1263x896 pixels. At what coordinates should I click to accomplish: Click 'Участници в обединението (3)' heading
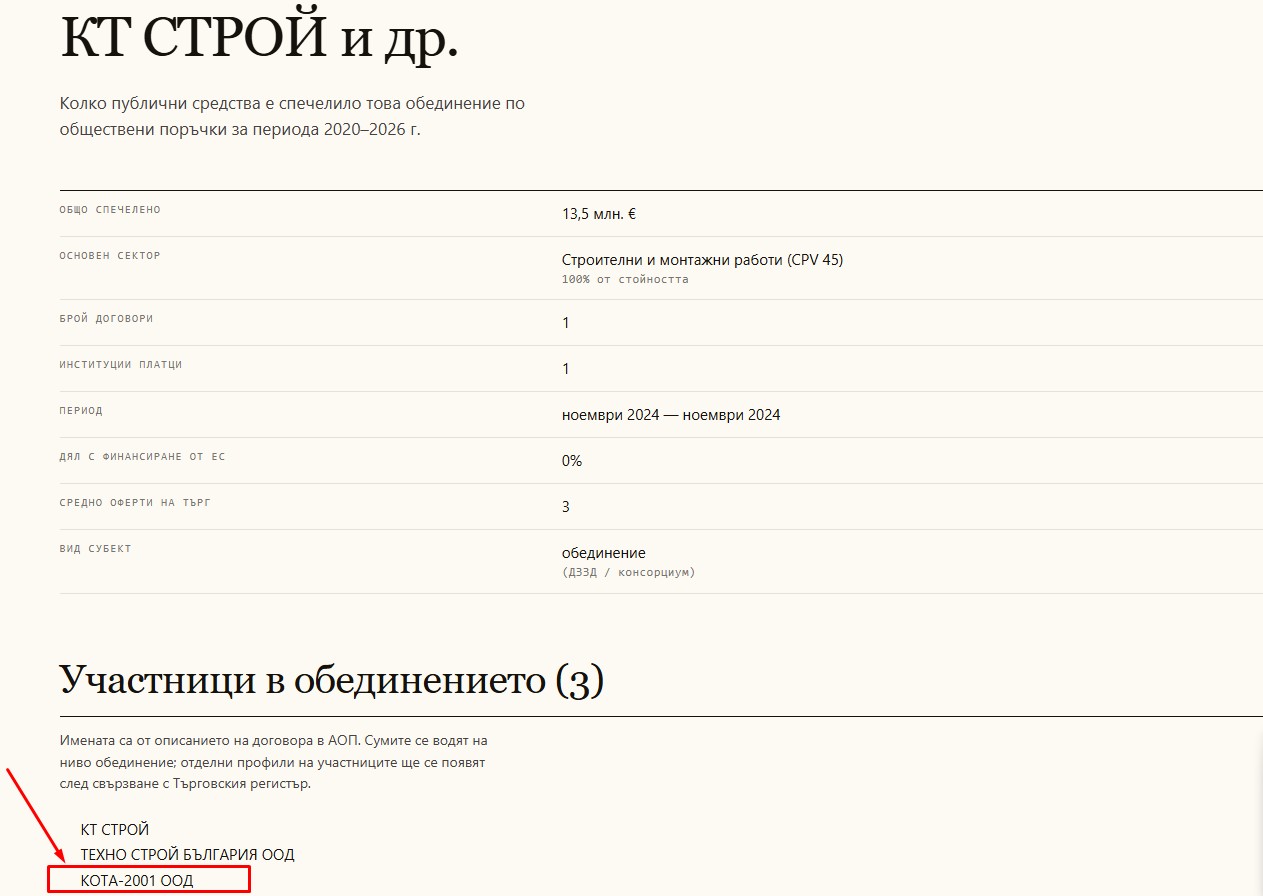(x=332, y=680)
